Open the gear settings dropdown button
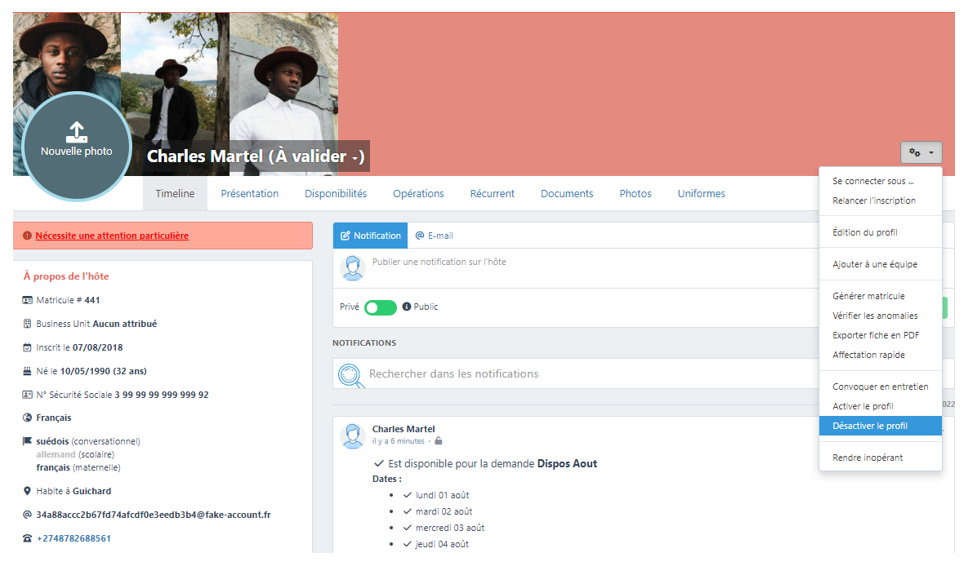Screen dimensions: 963x576 (921, 153)
